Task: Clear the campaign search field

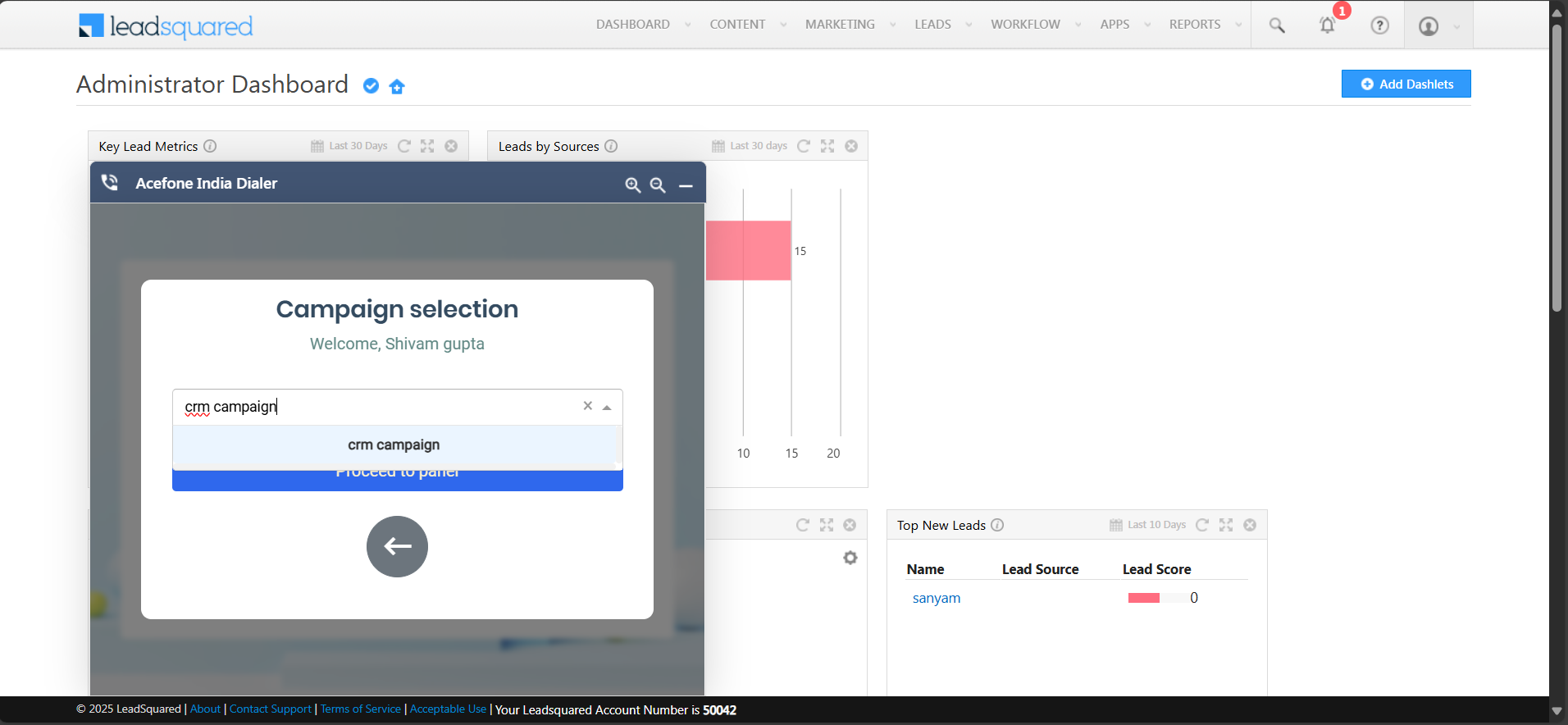Action: (587, 406)
